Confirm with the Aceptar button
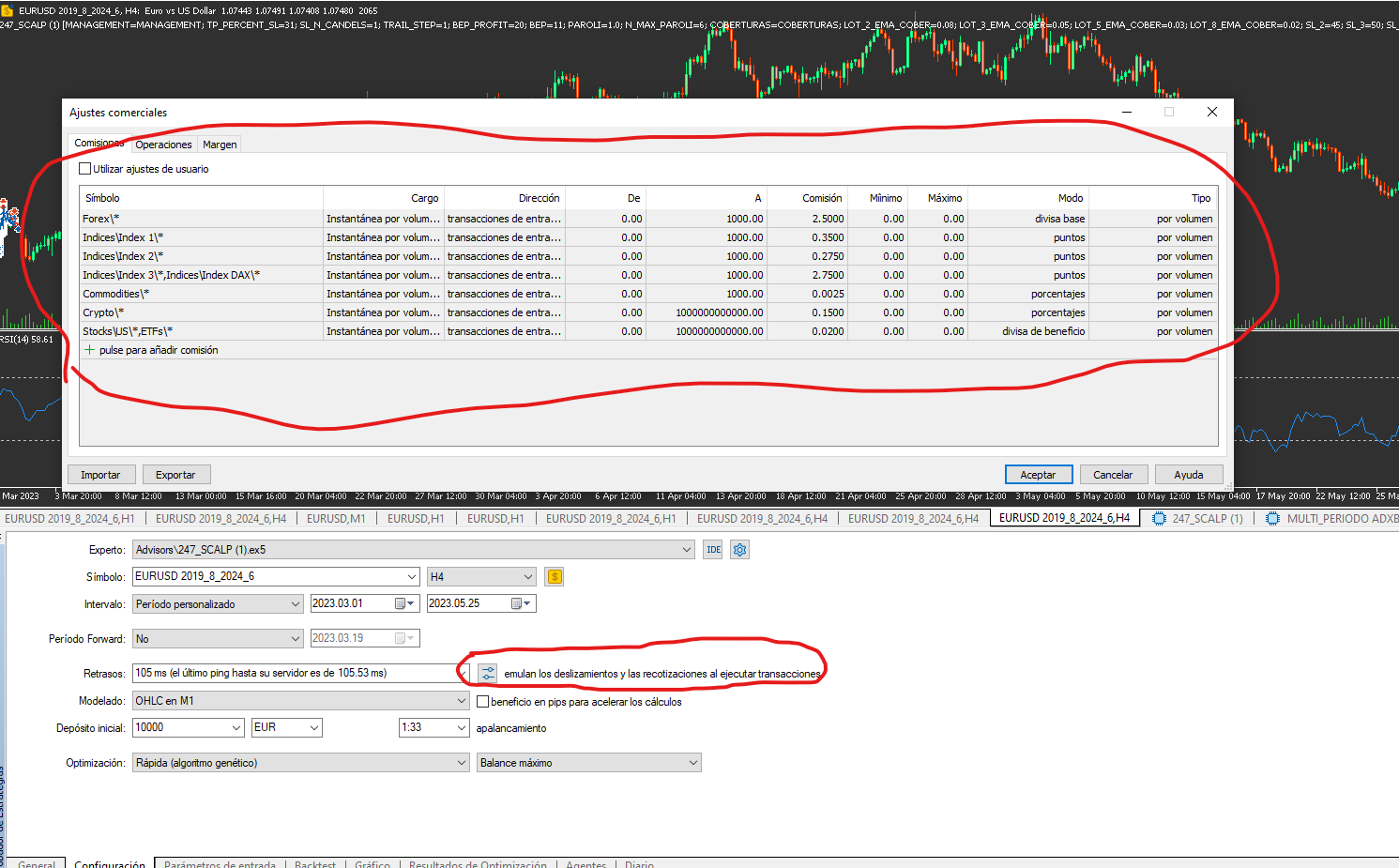1399x868 pixels. 1038,475
